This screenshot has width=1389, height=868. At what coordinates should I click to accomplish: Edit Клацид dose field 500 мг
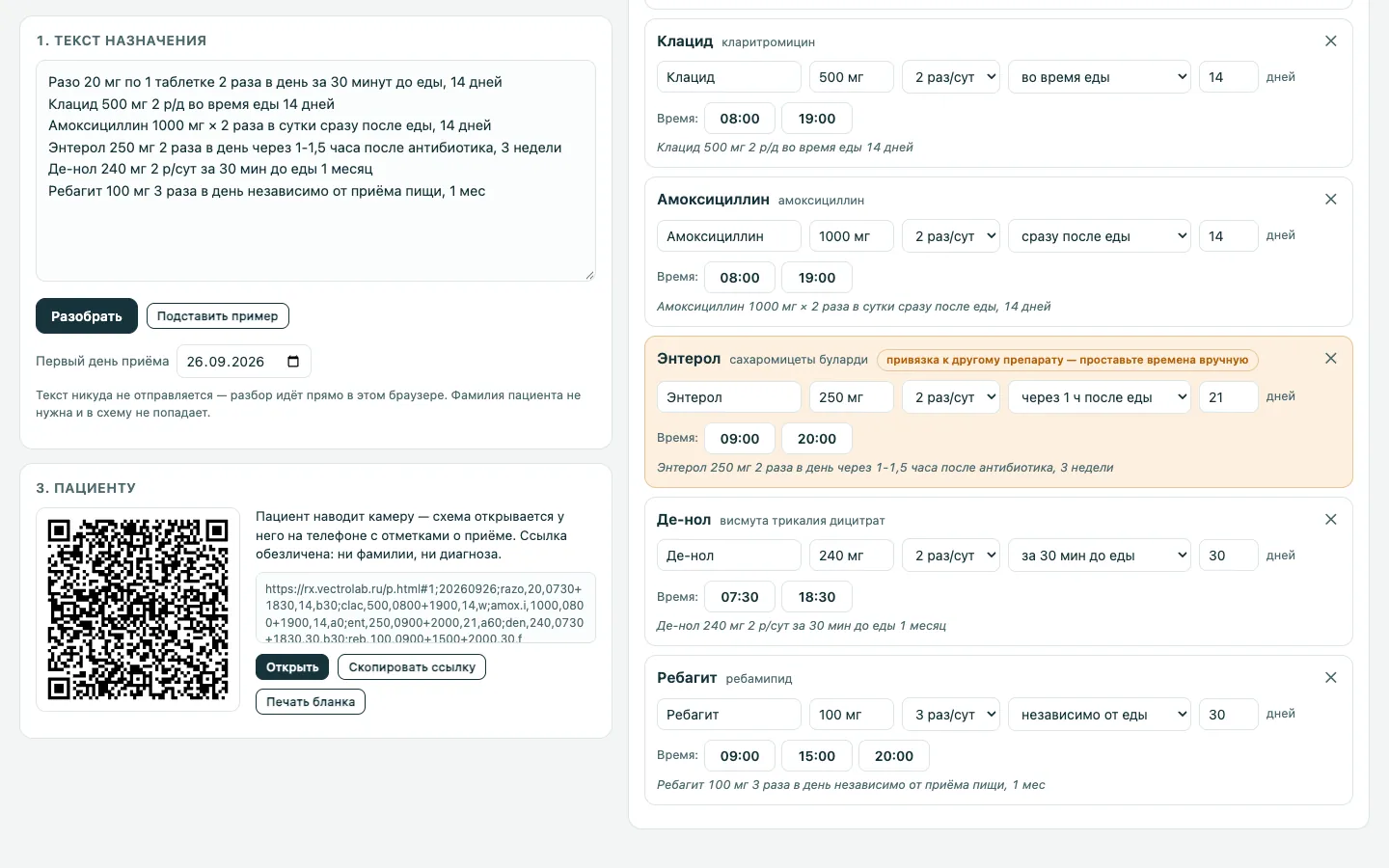[x=852, y=77]
